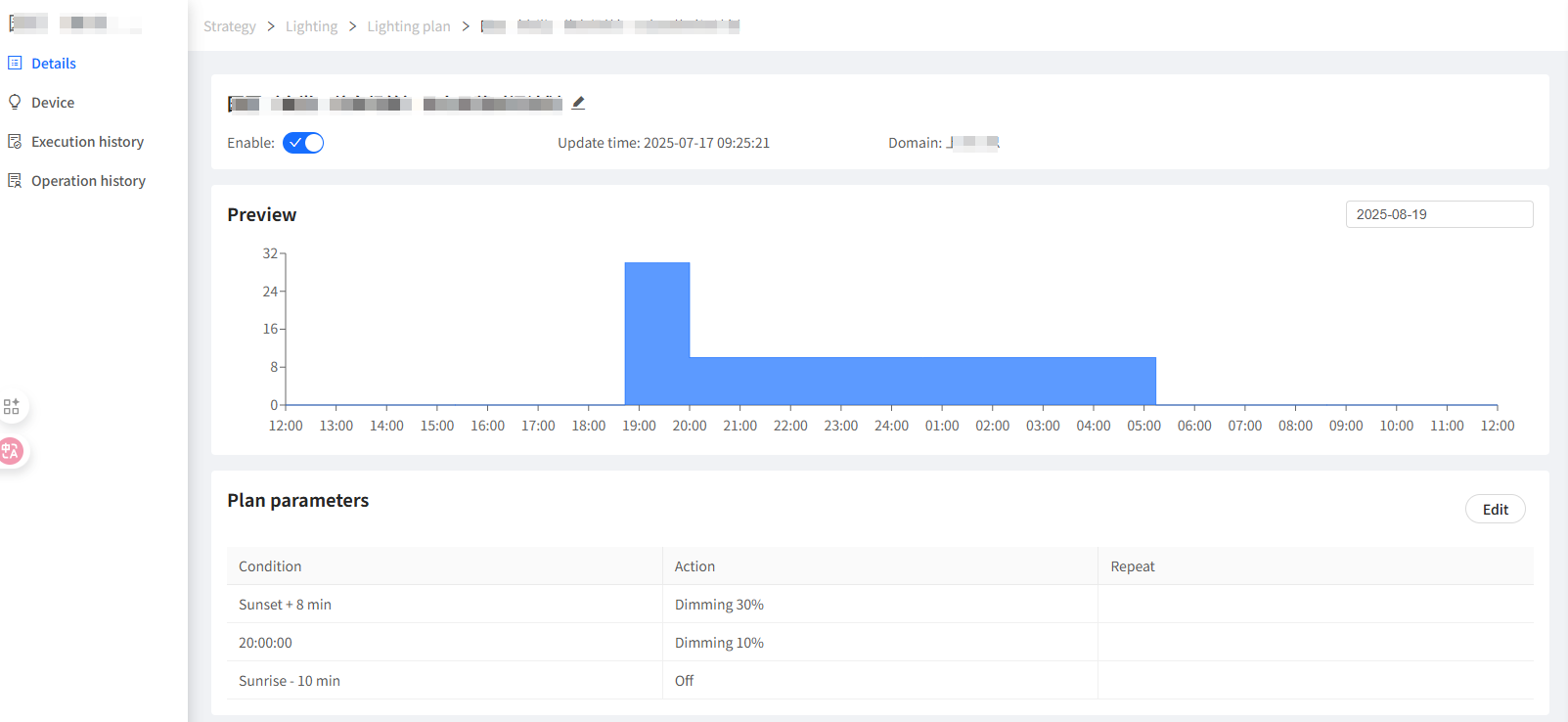
Task: Click the Edit button in Plan parameters
Action: pos(1495,509)
